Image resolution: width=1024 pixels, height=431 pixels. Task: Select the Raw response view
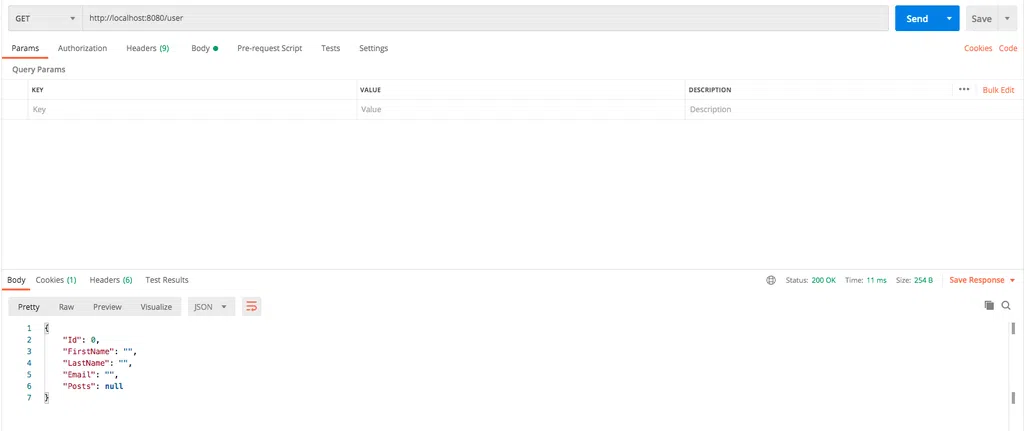click(66, 306)
